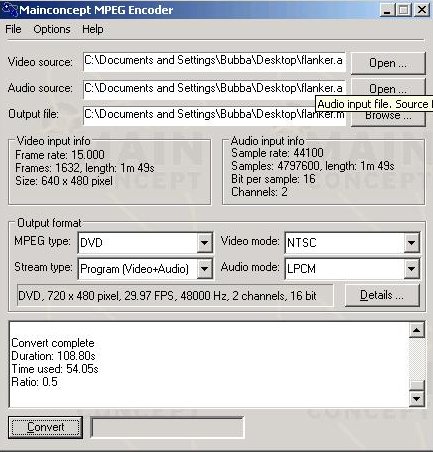Click Open button for Video source
The image size is (433, 452).
click(x=388, y=63)
